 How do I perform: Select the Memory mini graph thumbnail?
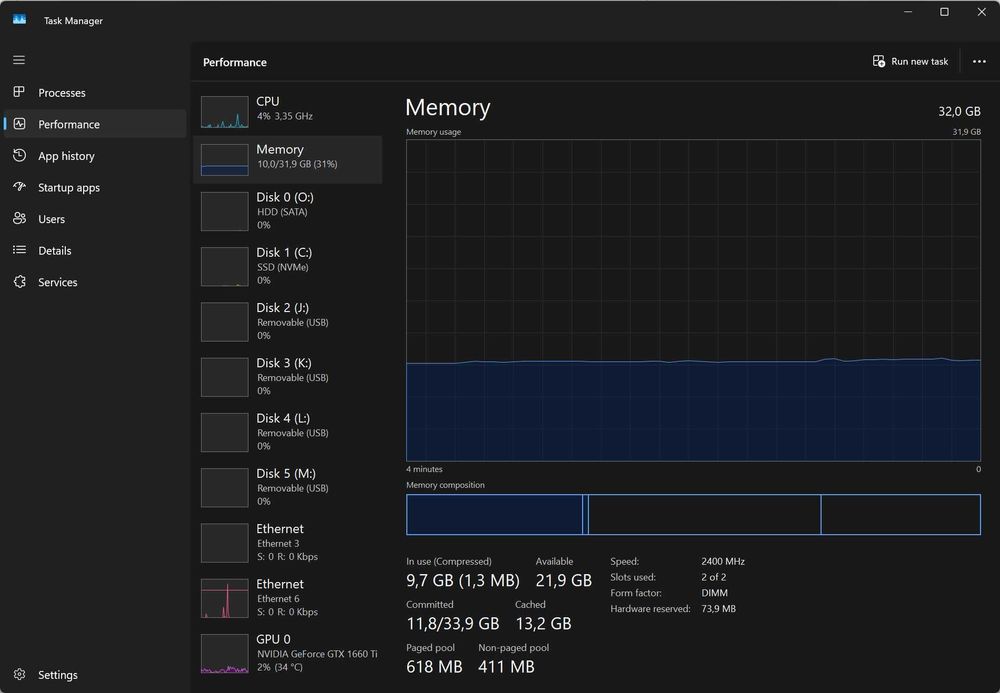224,159
